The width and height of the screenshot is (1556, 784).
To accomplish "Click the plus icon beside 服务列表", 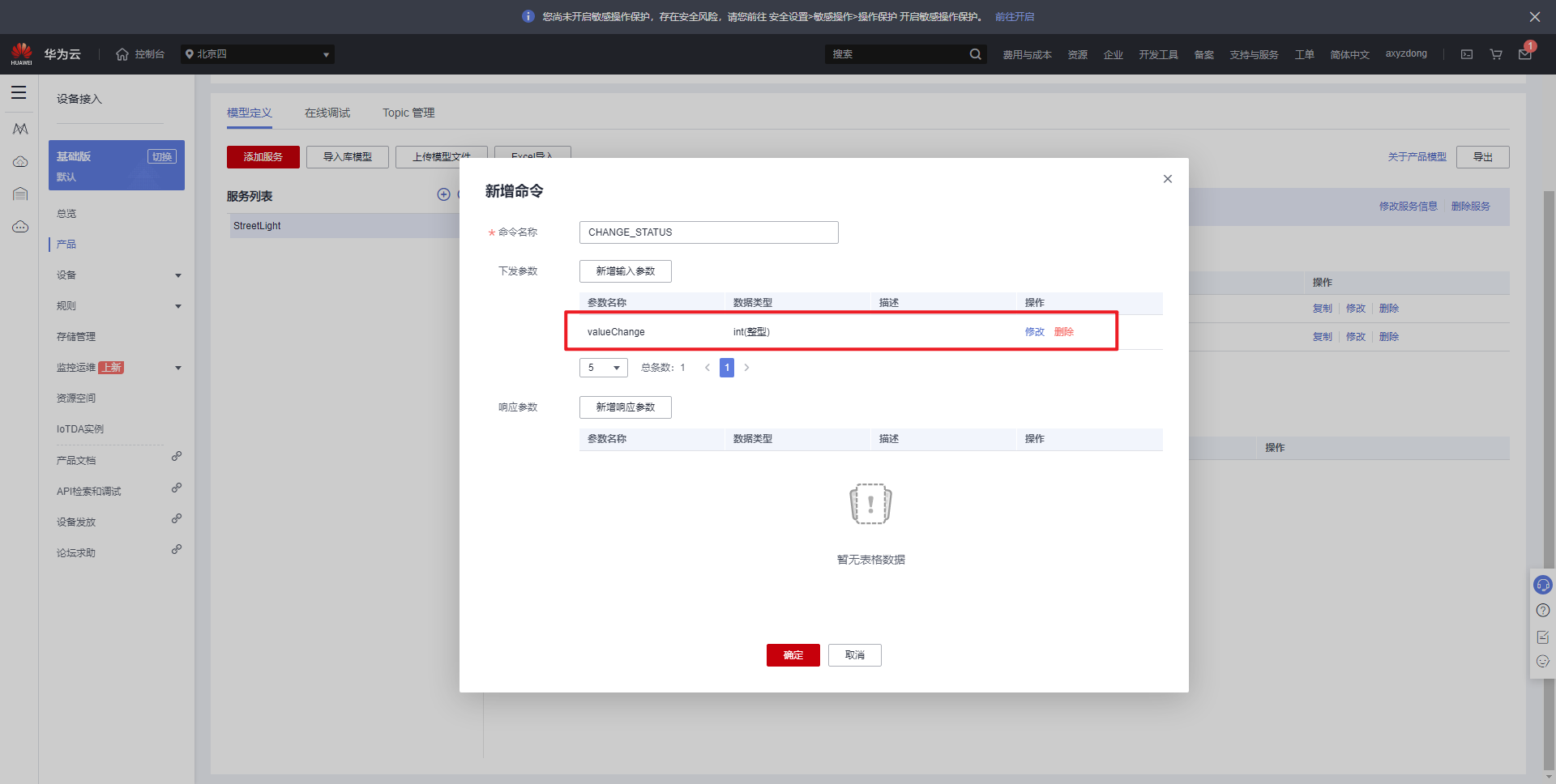I will (443, 194).
